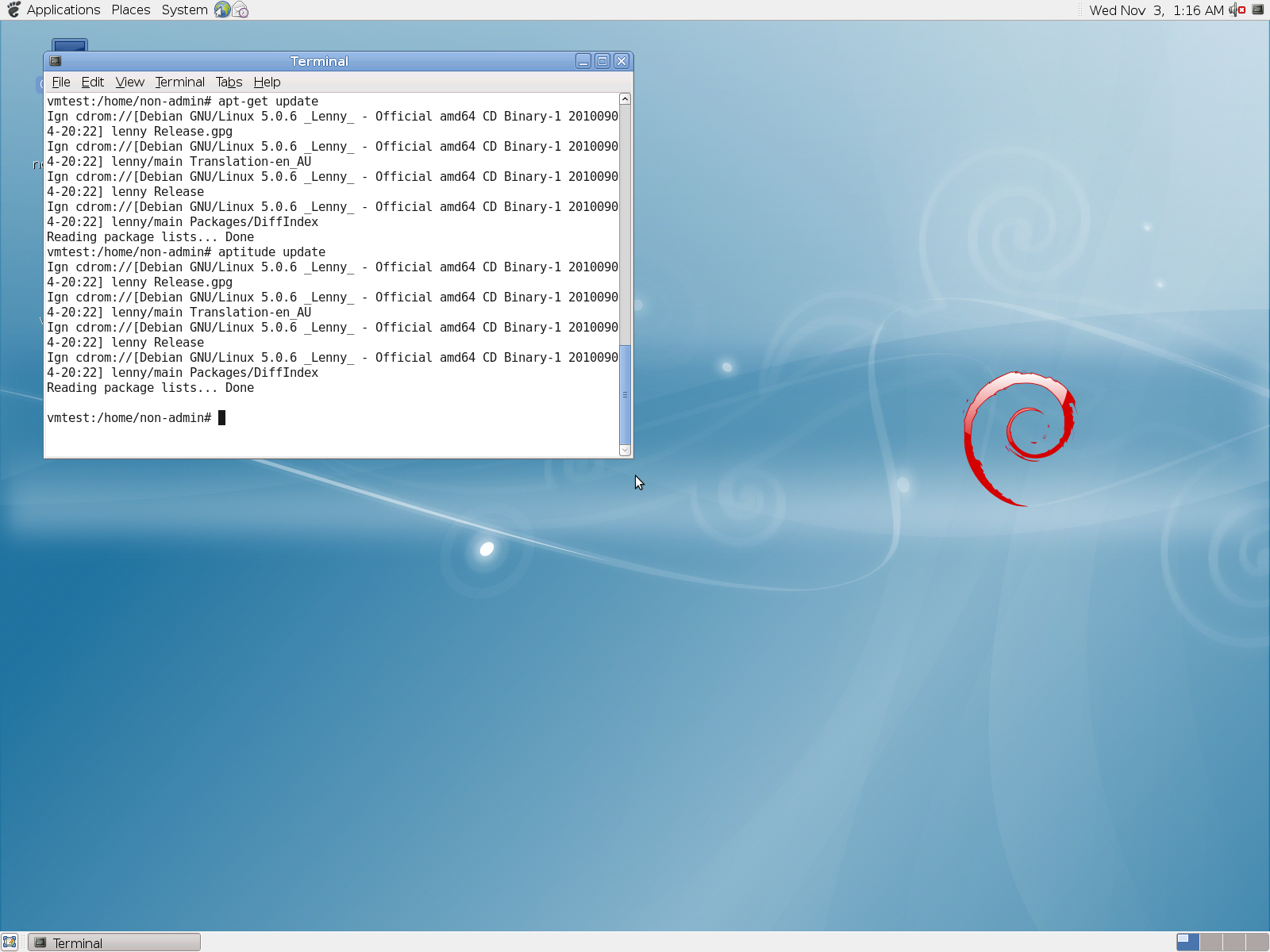This screenshot has height=952, width=1270.
Task: Open the Tabs menu in Terminal
Action: (229, 82)
